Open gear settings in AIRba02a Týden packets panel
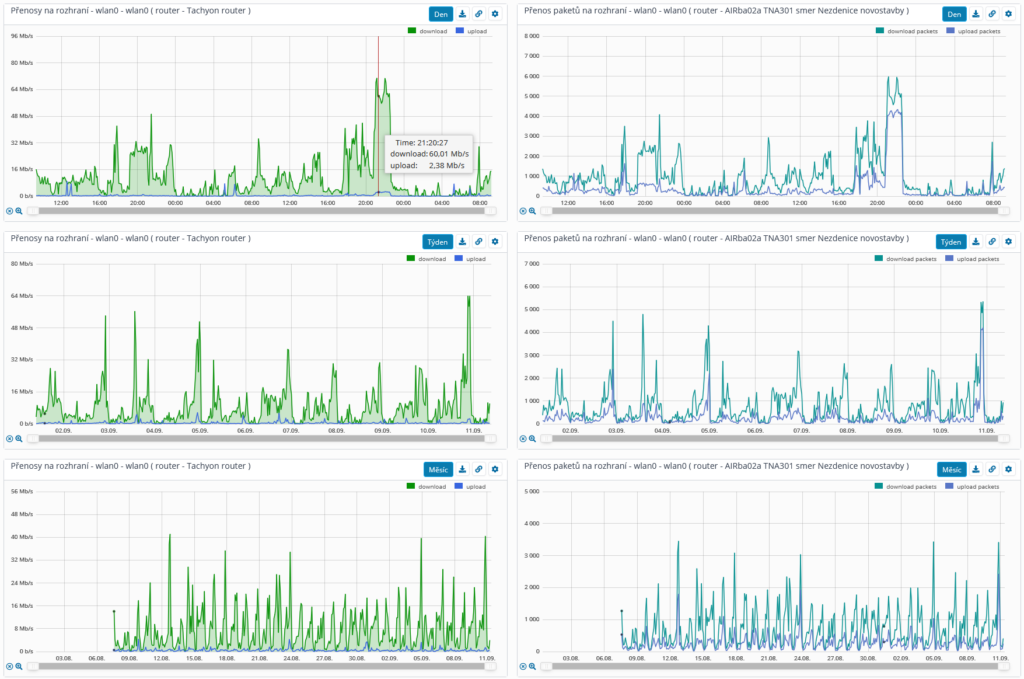This screenshot has height=679, width=1024. 1008,242
